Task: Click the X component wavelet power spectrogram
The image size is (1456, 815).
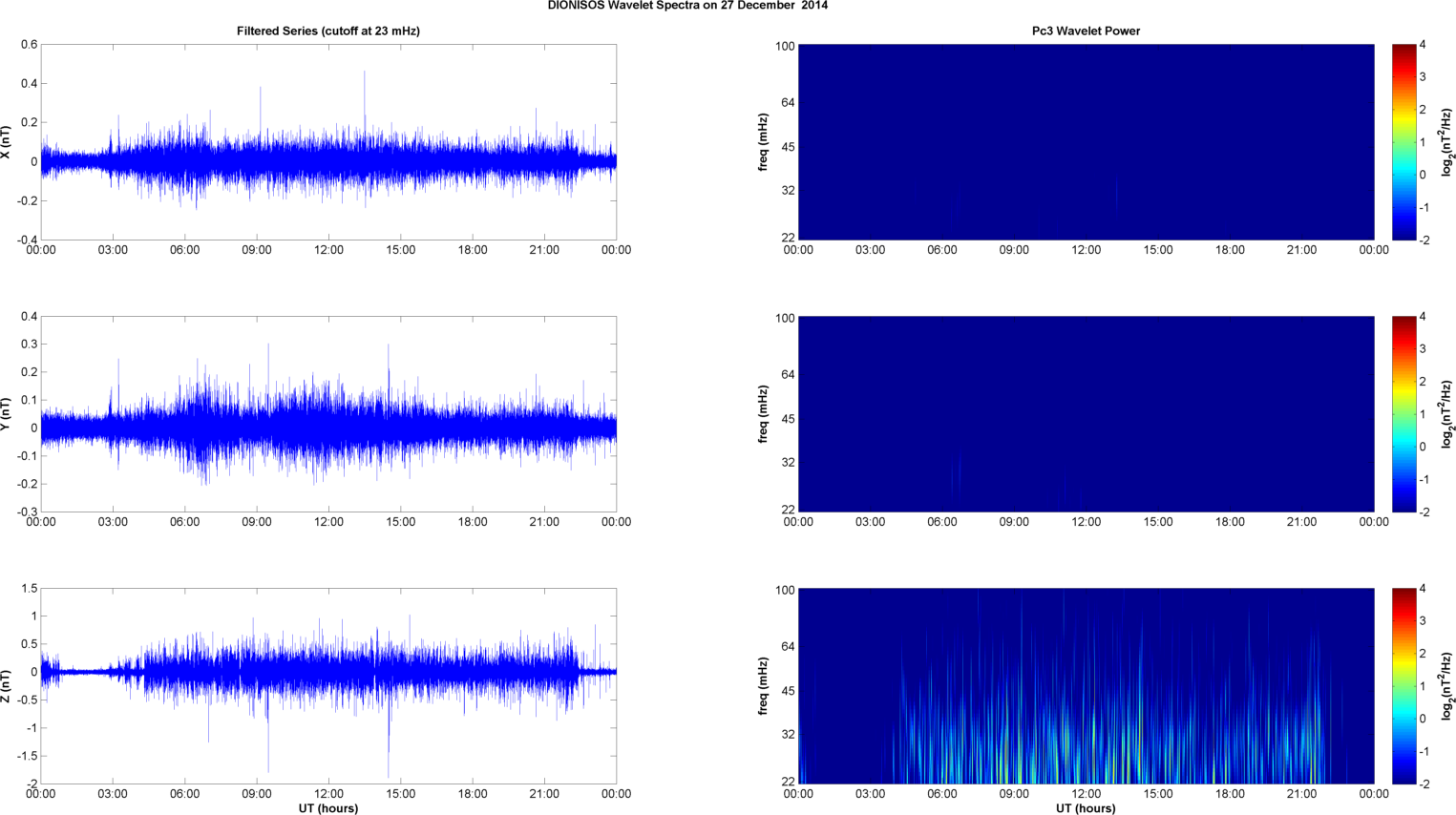Action: [1086, 142]
